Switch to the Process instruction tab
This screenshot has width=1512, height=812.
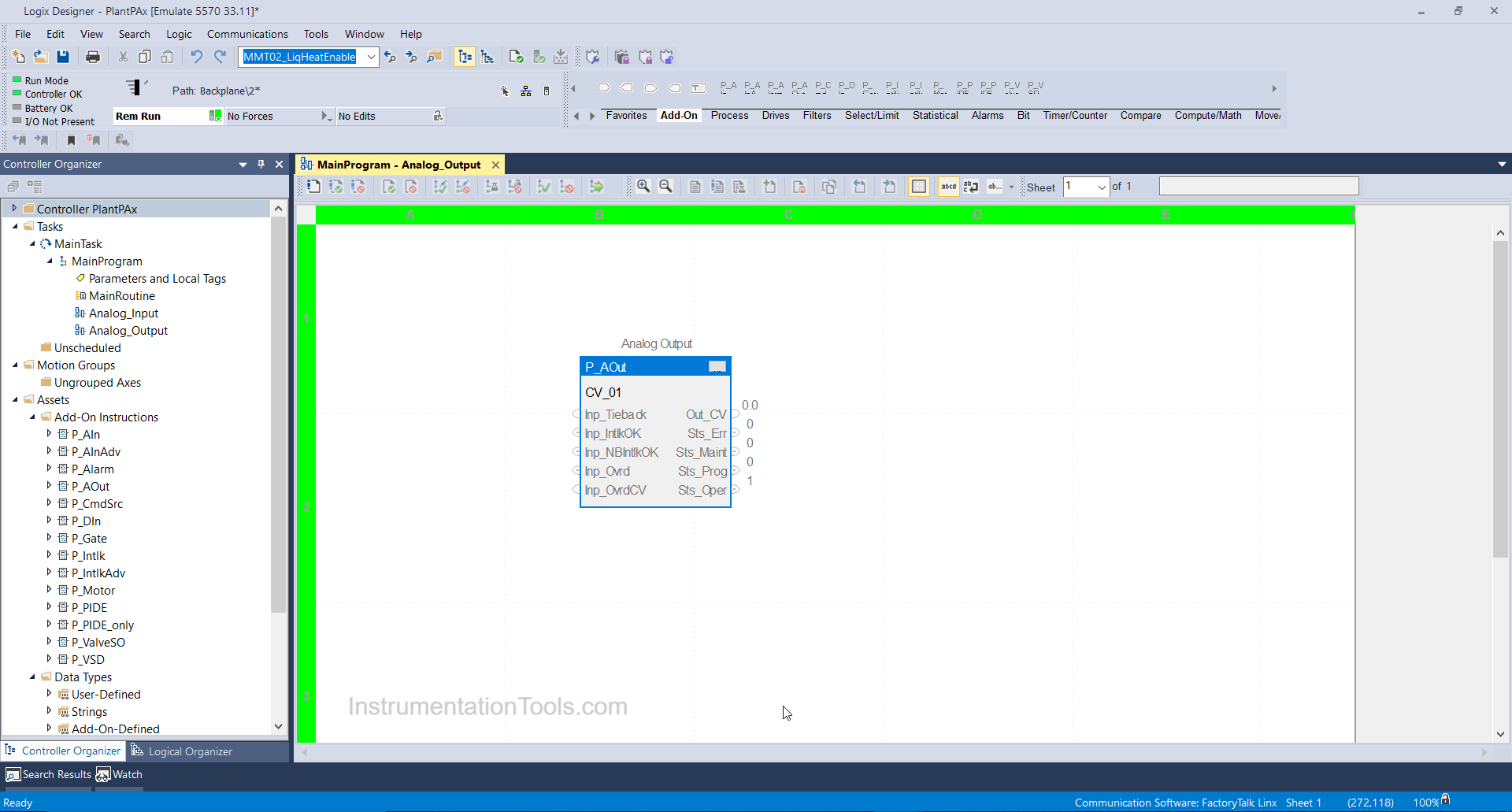(x=729, y=115)
